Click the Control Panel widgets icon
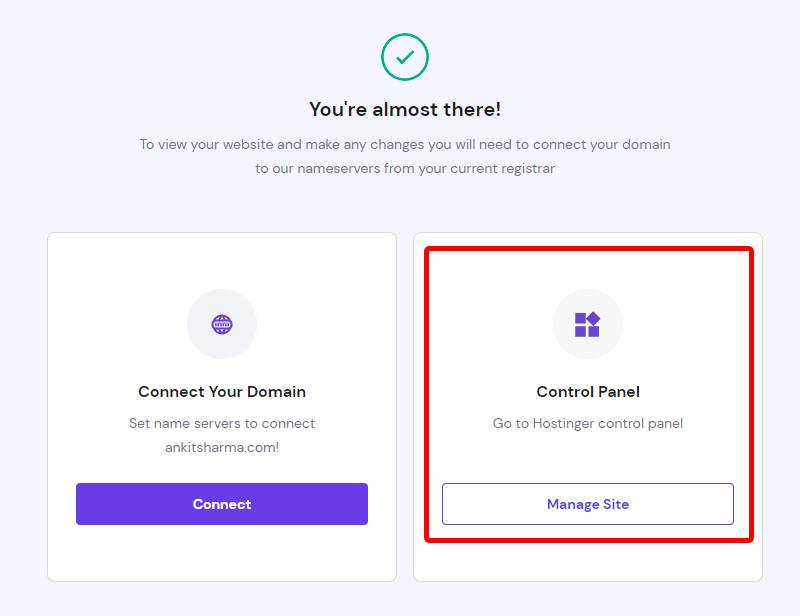800x616 pixels. pos(587,325)
